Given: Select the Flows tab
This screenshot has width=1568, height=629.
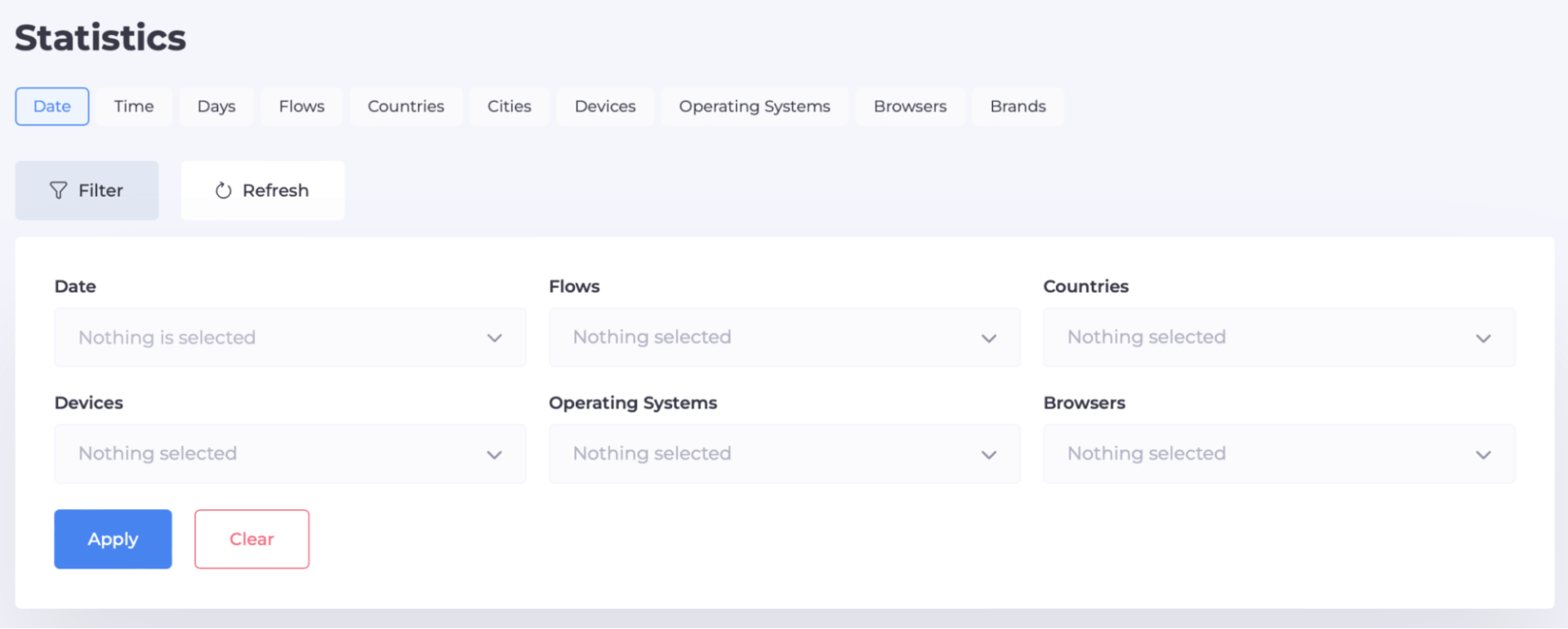Looking at the screenshot, I should pyautogui.click(x=301, y=106).
